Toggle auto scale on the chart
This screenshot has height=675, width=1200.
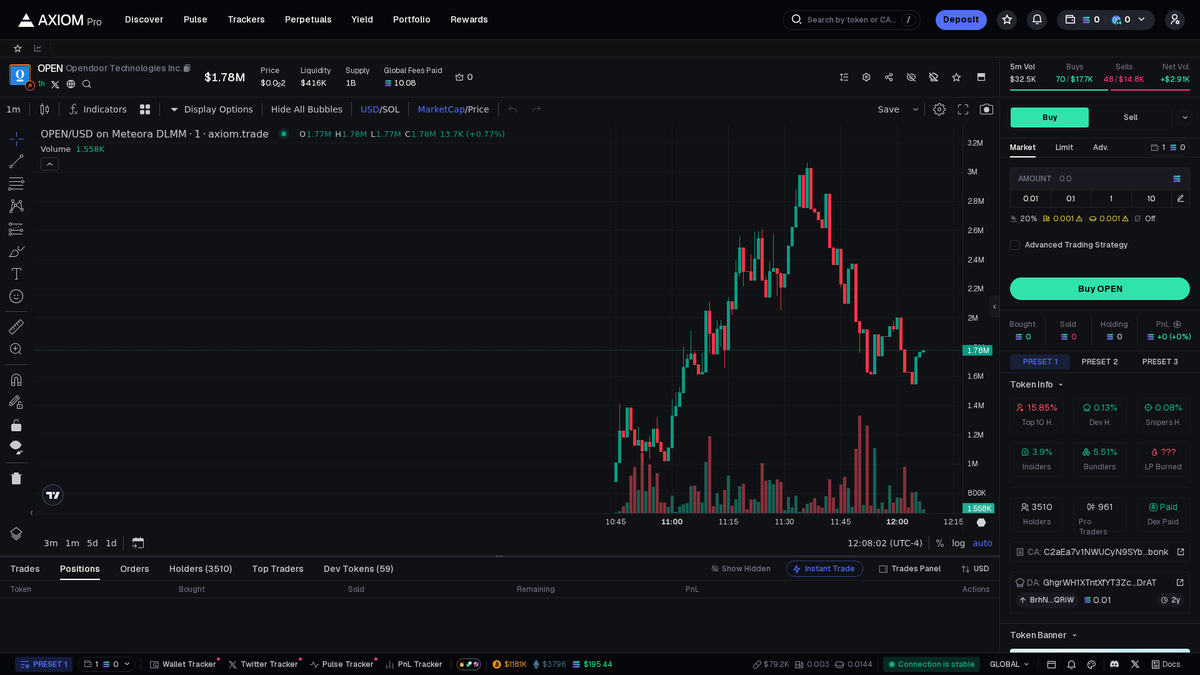click(x=983, y=543)
